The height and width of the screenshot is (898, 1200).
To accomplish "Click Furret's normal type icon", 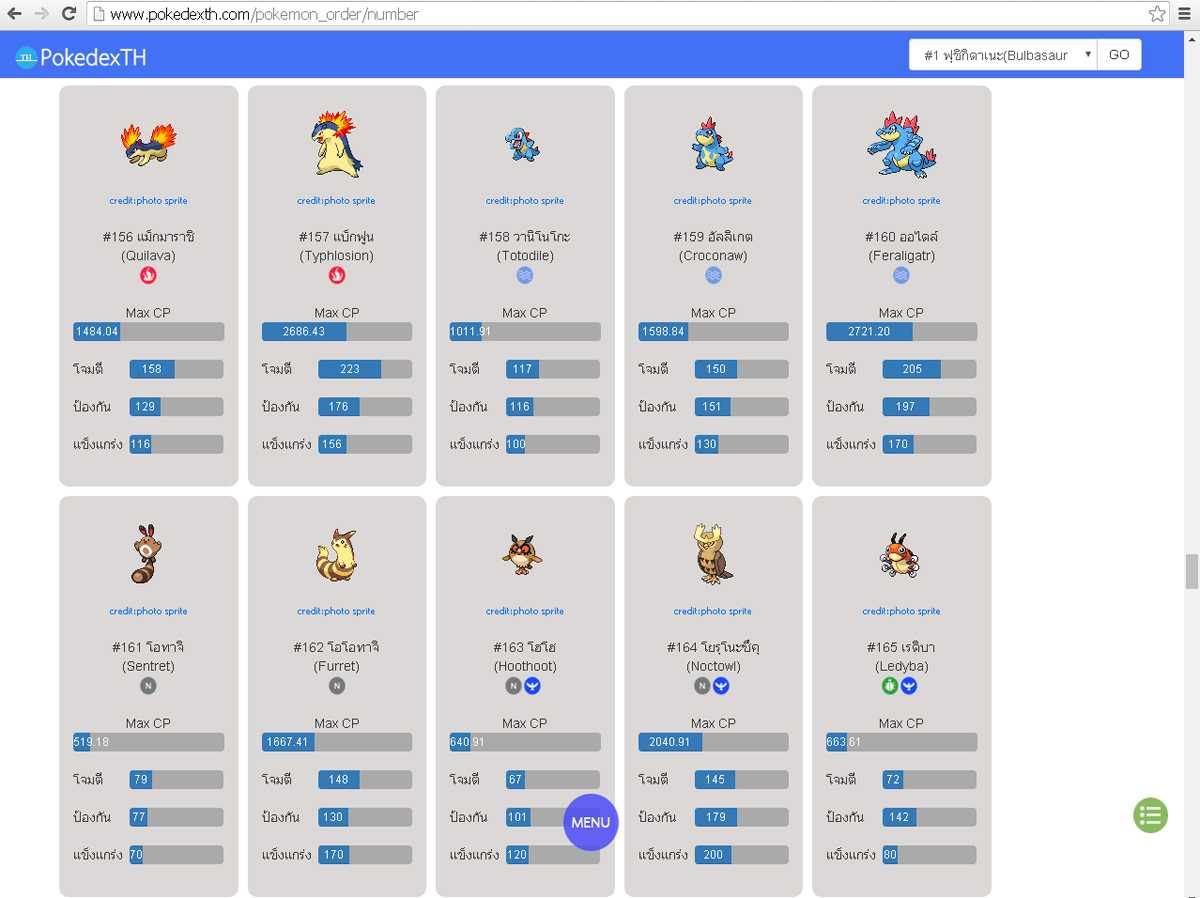I will pyautogui.click(x=337, y=686).
